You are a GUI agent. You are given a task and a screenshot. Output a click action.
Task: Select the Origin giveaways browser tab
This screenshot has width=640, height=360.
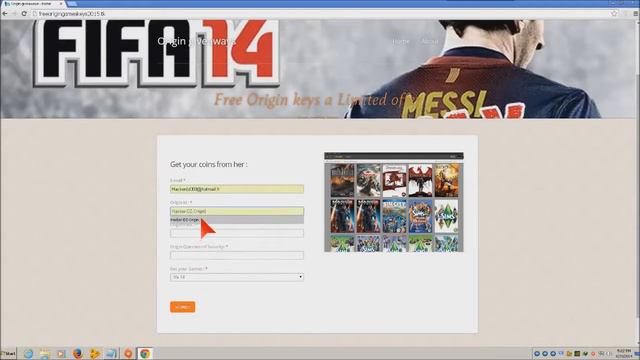click(33, 4)
